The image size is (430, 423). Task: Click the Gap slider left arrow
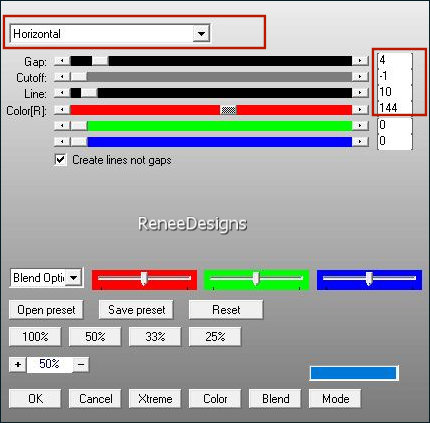pyautogui.click(x=62, y=61)
